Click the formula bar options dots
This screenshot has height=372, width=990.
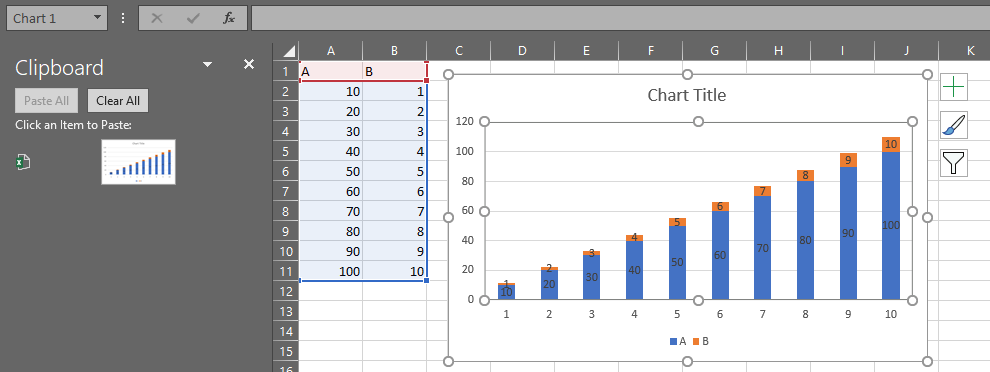tap(123, 18)
